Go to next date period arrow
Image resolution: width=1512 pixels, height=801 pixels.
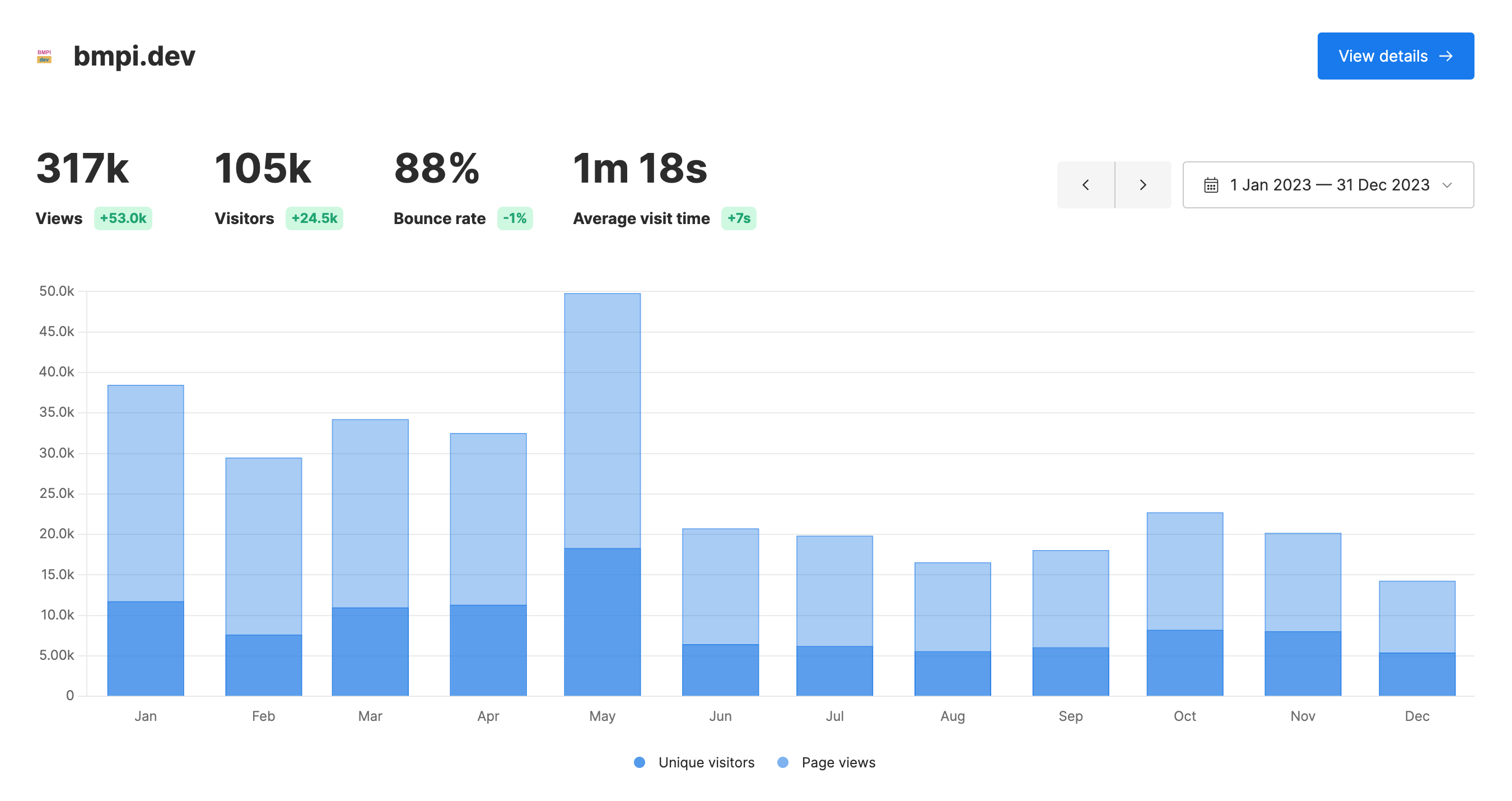pyautogui.click(x=1142, y=185)
